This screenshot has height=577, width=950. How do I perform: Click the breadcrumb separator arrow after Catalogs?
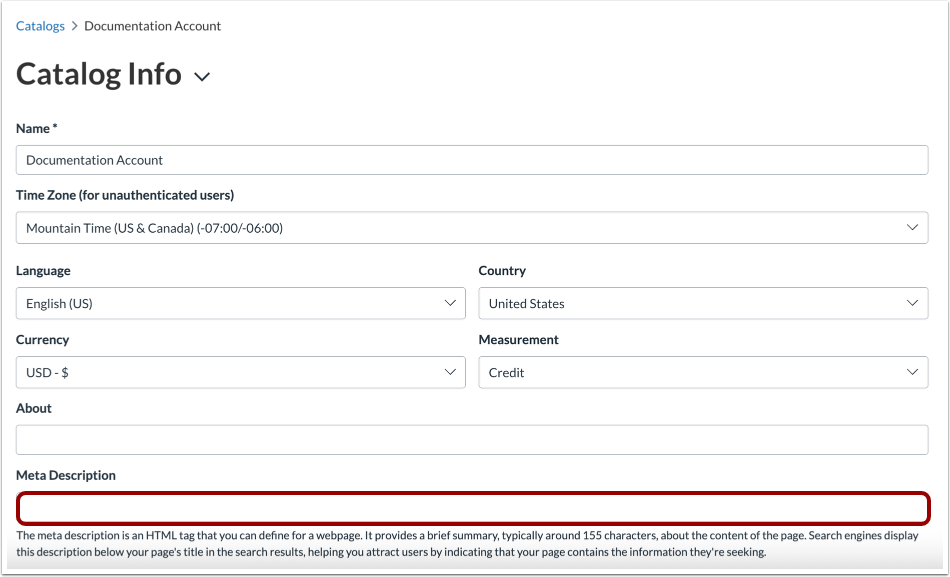coord(75,26)
